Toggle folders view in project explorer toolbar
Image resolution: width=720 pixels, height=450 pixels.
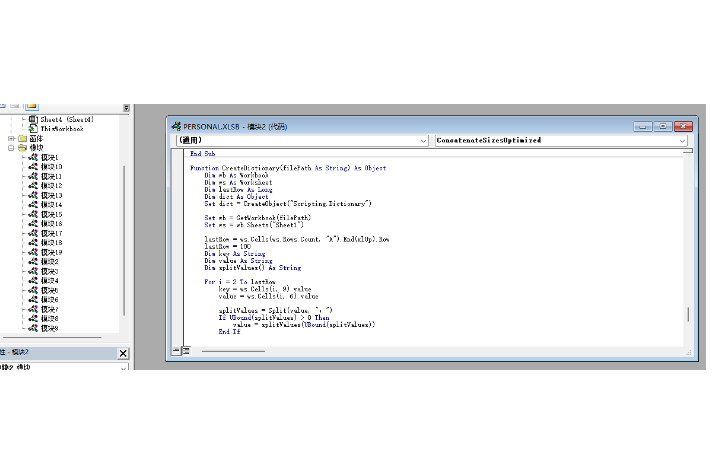[31, 105]
